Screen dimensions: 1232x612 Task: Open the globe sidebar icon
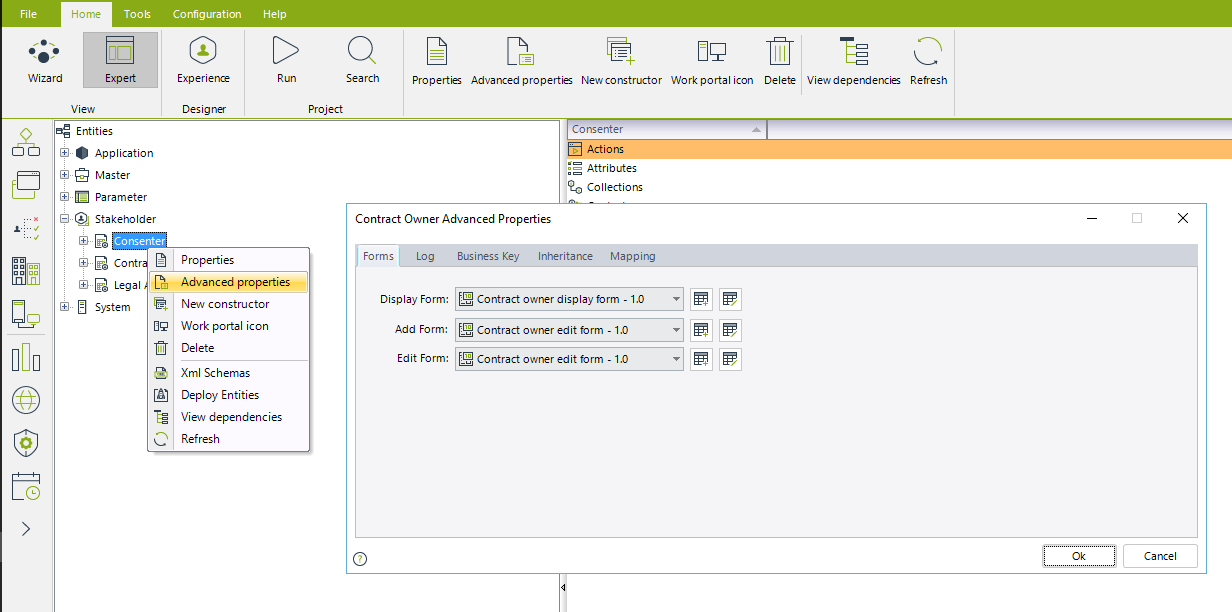pos(26,400)
